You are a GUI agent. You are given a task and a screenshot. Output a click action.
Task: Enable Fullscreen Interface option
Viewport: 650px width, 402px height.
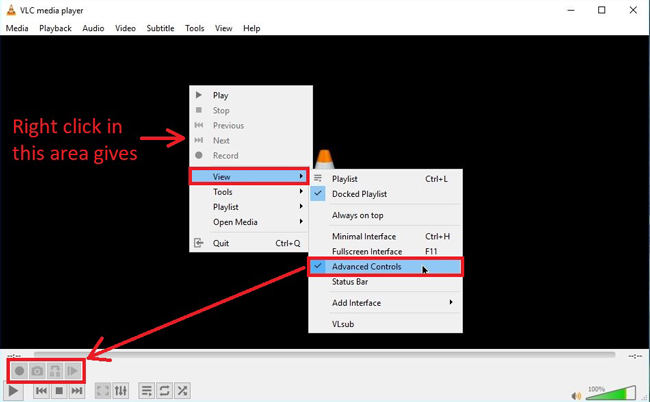tap(386, 251)
